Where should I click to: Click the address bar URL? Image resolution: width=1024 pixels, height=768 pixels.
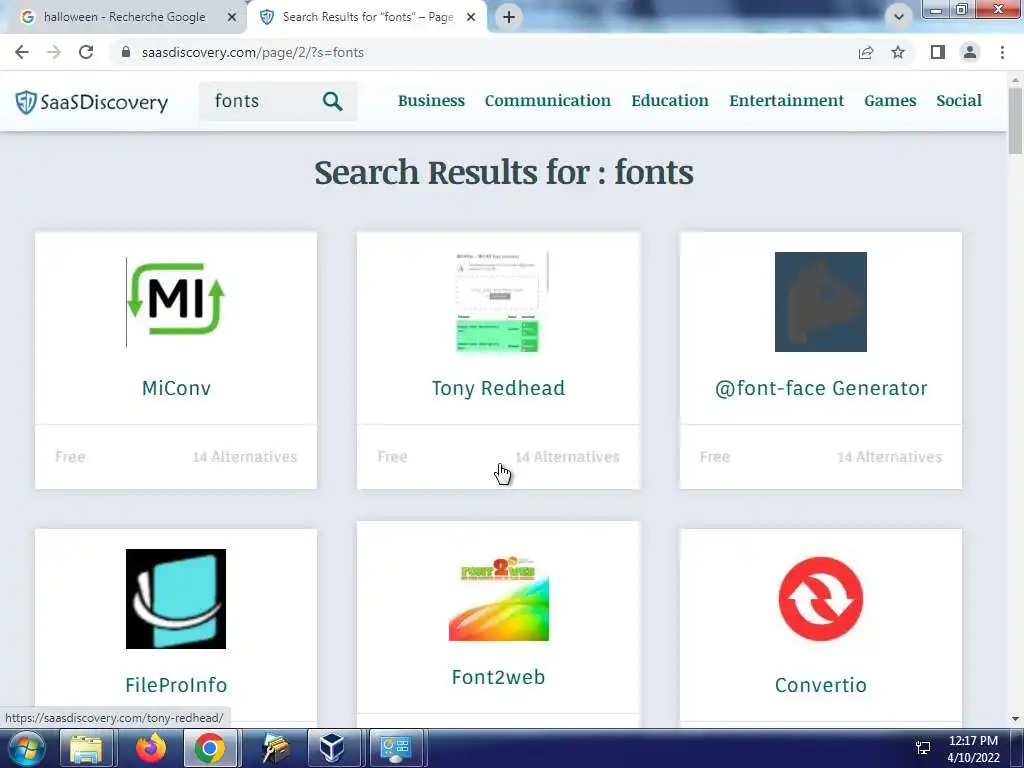click(x=253, y=52)
